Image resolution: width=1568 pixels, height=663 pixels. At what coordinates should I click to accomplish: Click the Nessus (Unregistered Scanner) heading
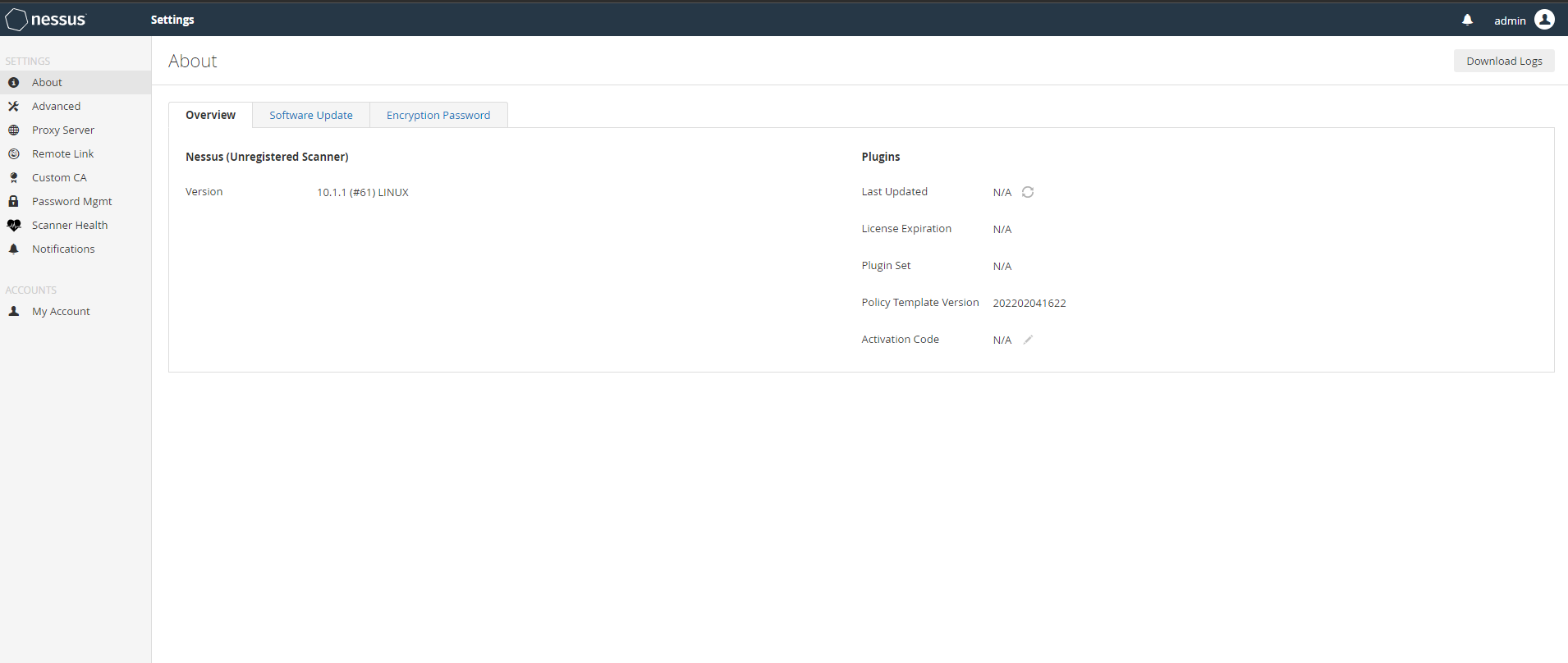[x=267, y=157]
